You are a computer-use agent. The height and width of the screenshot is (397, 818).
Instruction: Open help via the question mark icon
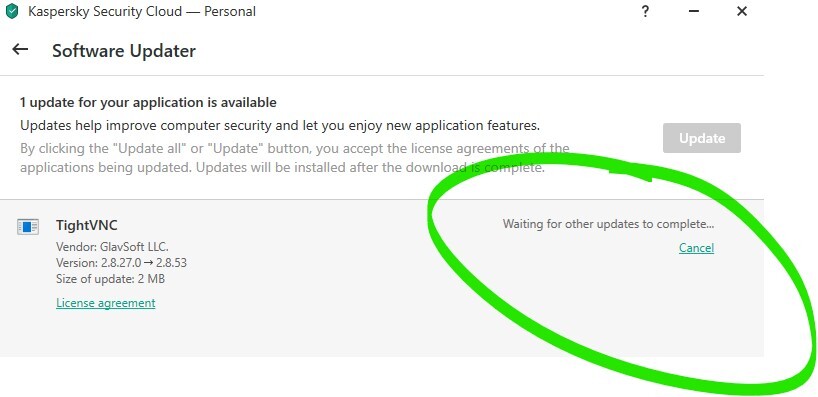point(645,11)
